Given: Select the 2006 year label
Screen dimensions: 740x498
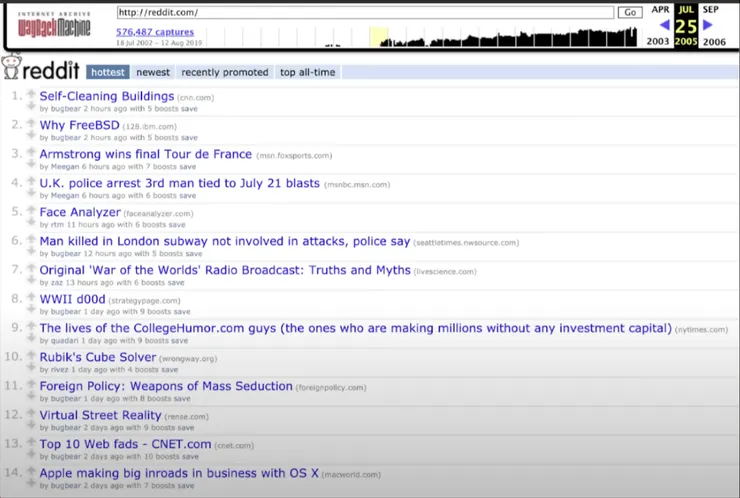Looking at the screenshot, I should pyautogui.click(x=714, y=42).
